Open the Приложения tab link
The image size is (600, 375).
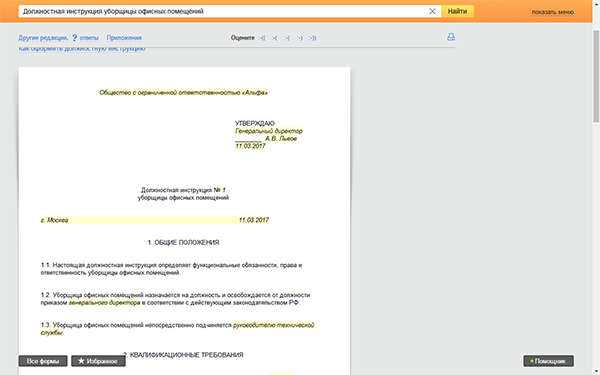124,38
